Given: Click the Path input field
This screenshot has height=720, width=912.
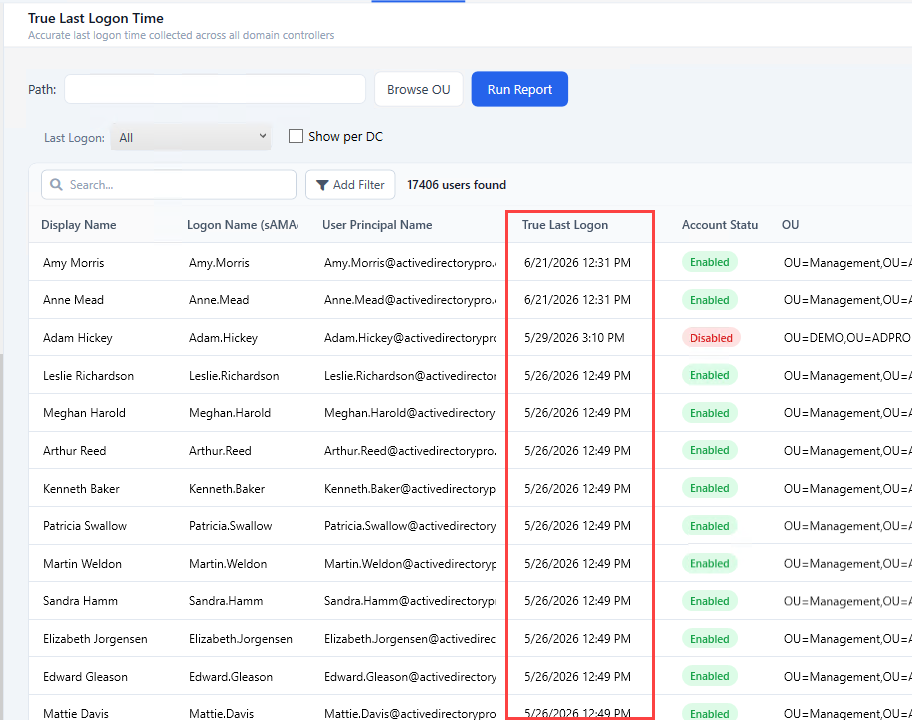Looking at the screenshot, I should click(x=215, y=89).
